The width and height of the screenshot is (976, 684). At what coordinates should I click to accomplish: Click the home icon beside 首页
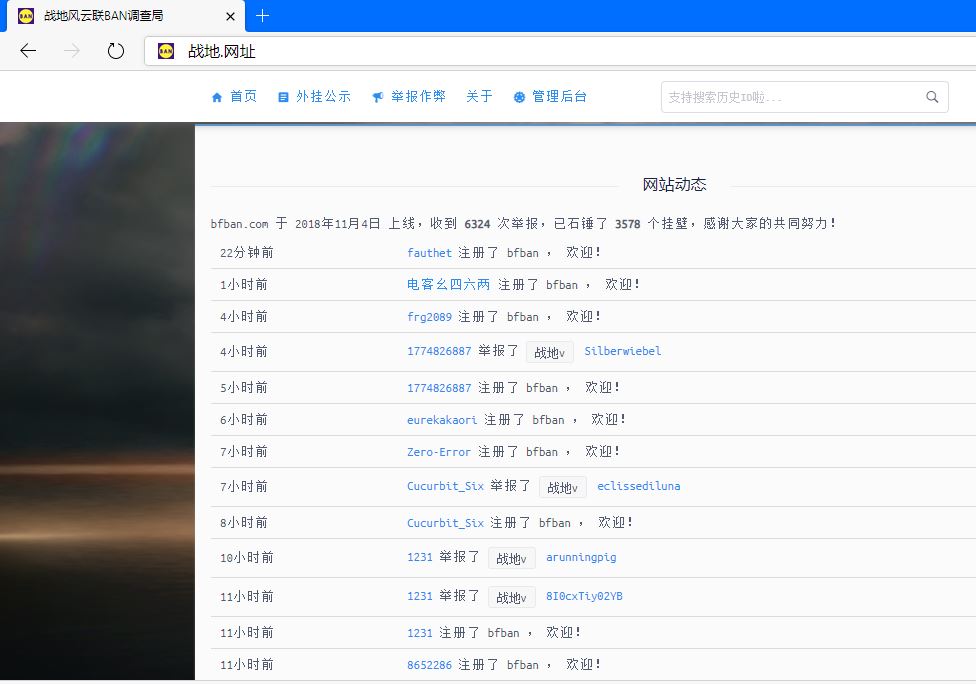pyautogui.click(x=217, y=97)
